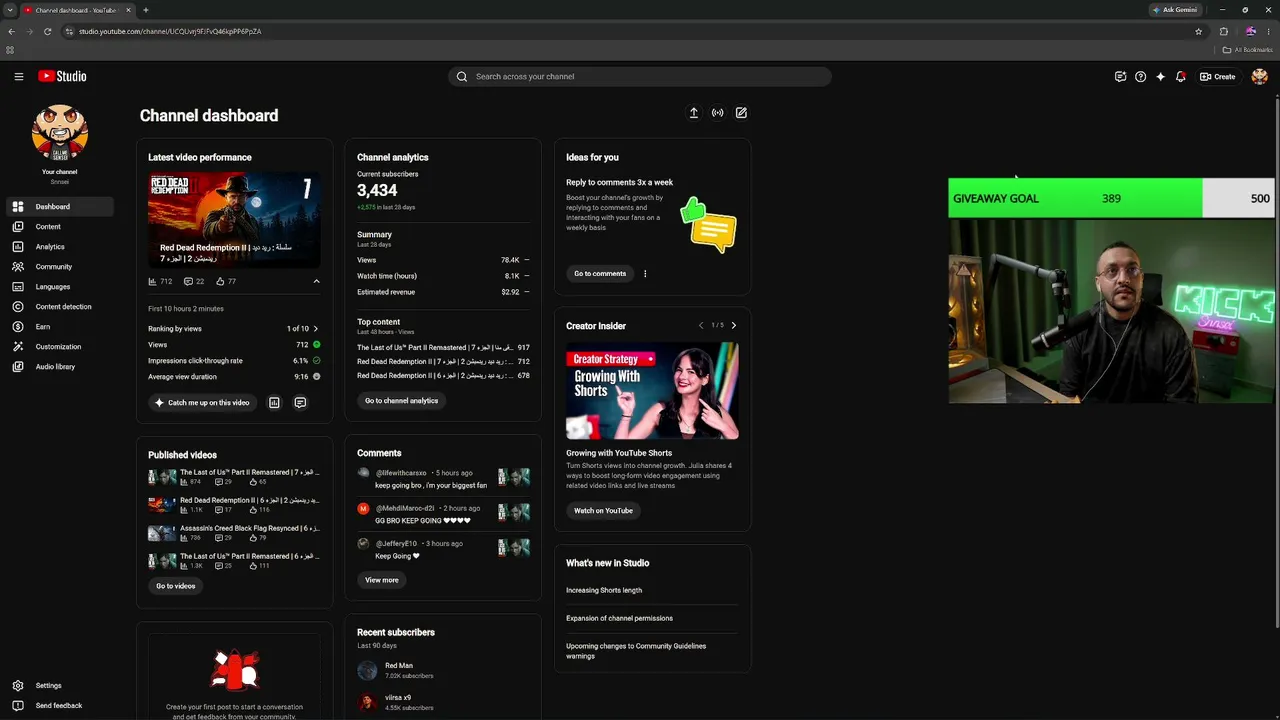Screen dimensions: 1280x720
Task: Open Audio library in the sidebar
Action: pos(60,367)
